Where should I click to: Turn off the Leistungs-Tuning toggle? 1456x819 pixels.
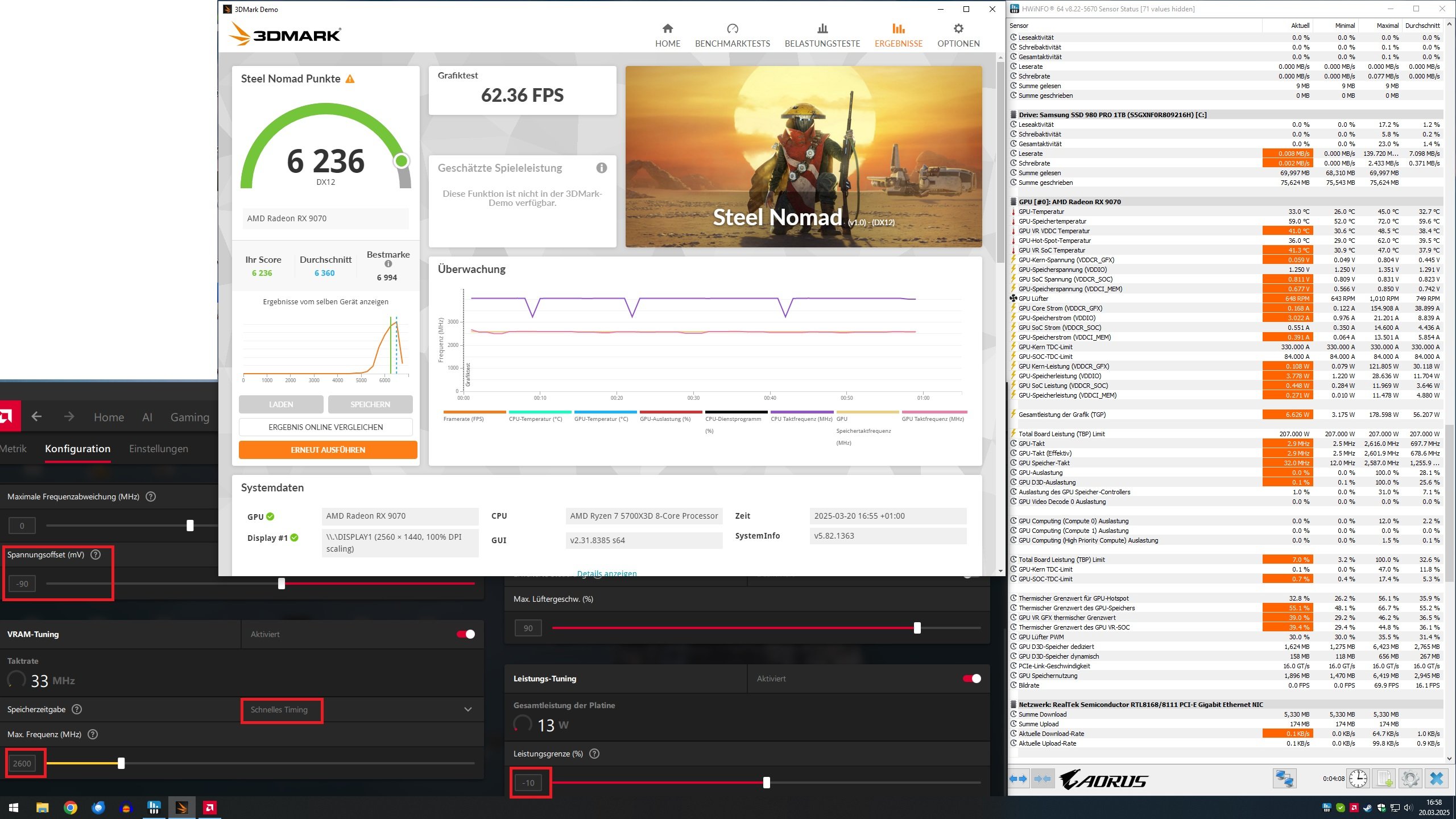pyautogui.click(x=971, y=679)
